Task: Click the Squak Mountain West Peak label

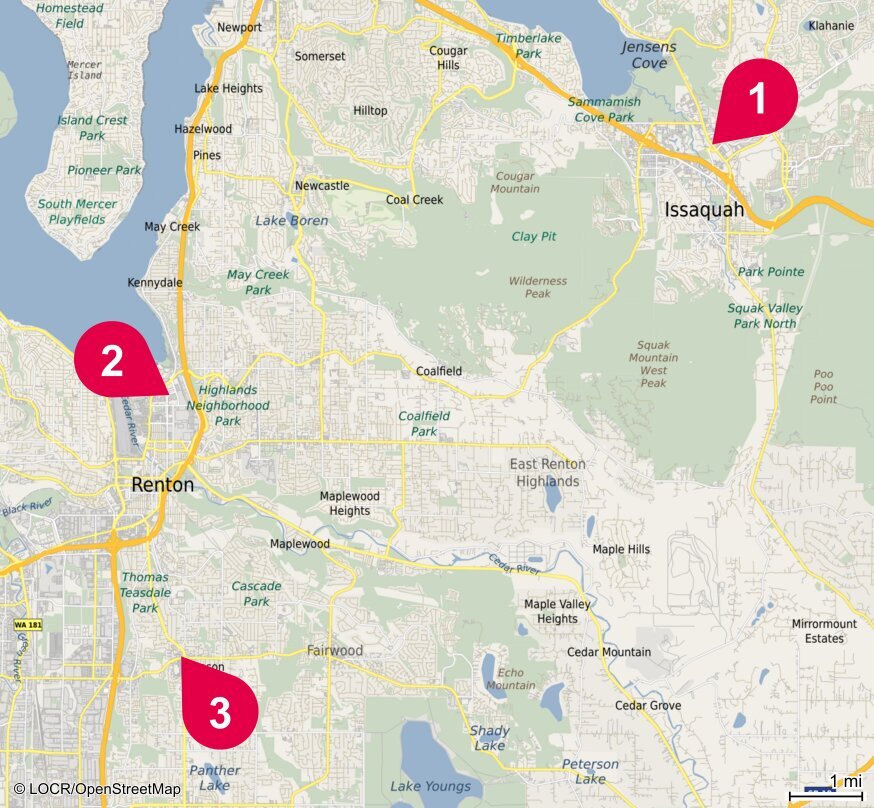Action: tap(653, 364)
